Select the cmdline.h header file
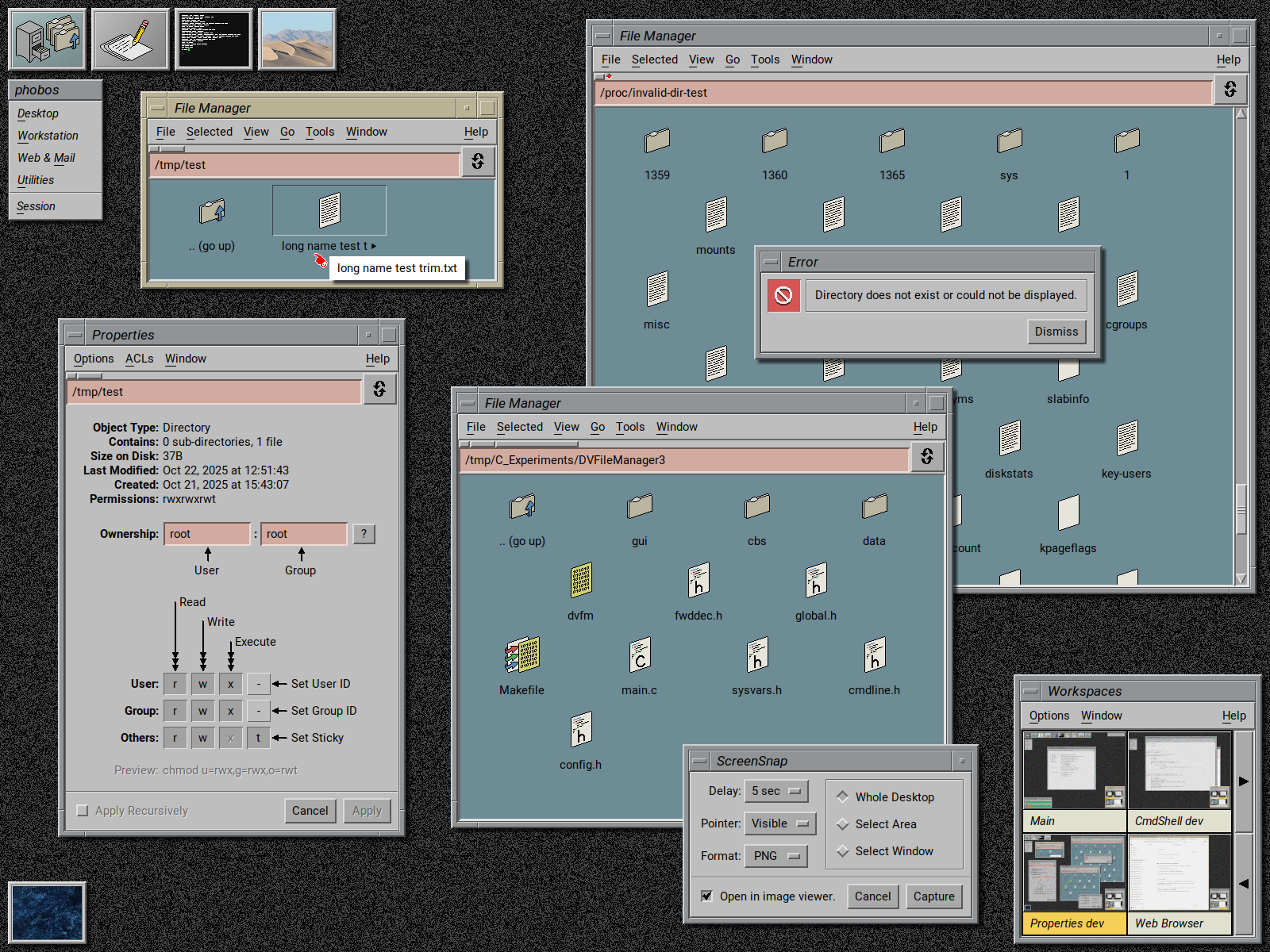1270x952 pixels. 875,655
